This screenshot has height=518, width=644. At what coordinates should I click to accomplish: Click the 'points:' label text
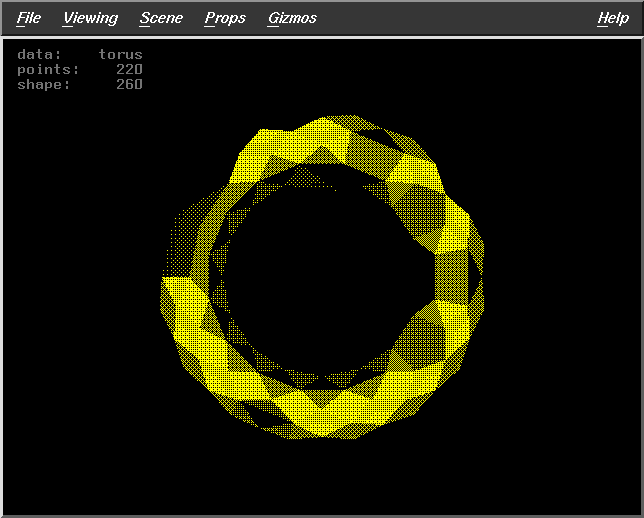point(48,69)
